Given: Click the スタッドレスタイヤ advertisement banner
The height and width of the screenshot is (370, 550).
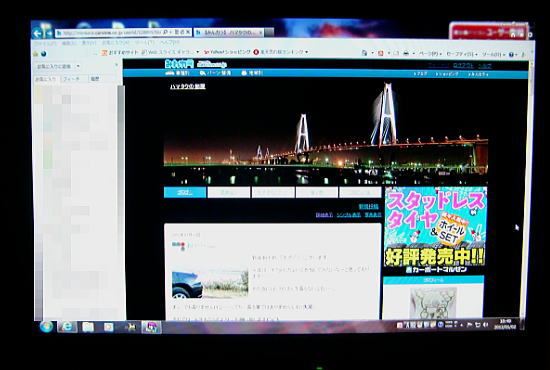Looking at the screenshot, I should (x=435, y=230).
